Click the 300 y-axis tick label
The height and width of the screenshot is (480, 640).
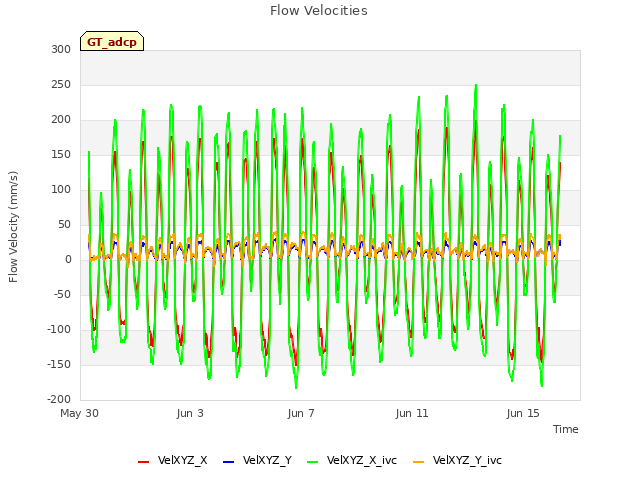[x=61, y=49]
